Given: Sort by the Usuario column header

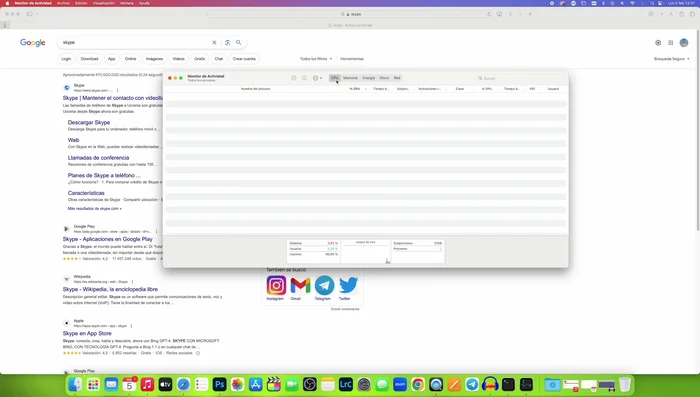Looking at the screenshot, I should click(553, 89).
